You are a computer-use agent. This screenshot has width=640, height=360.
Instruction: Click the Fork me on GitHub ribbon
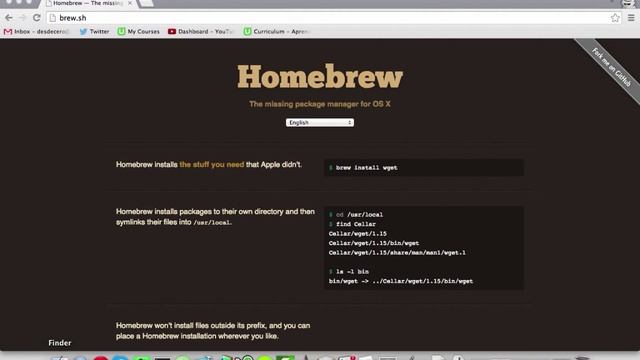[611, 67]
